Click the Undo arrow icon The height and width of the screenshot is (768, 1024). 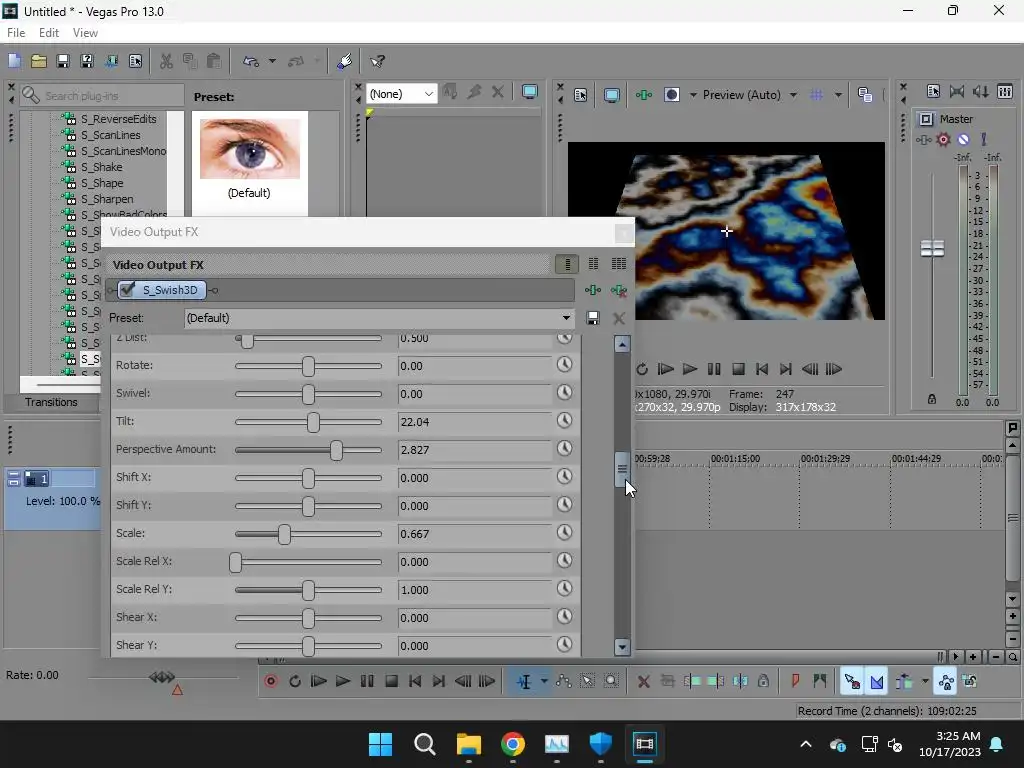251,61
